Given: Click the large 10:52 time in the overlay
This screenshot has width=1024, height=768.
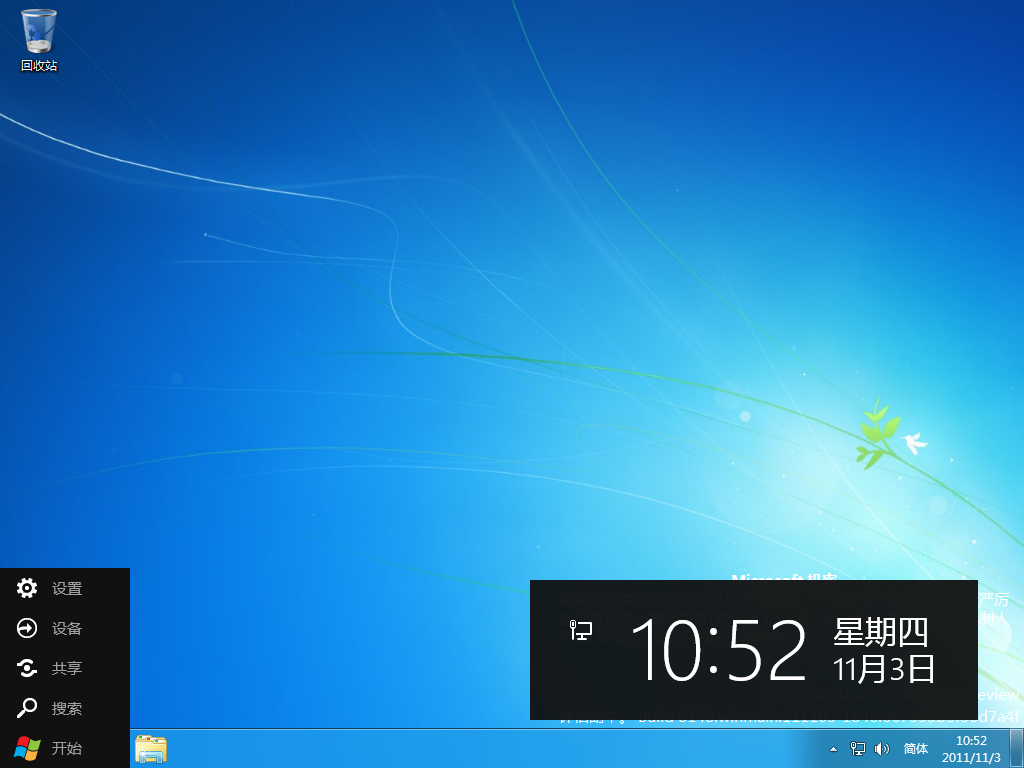Looking at the screenshot, I should pos(718,650).
